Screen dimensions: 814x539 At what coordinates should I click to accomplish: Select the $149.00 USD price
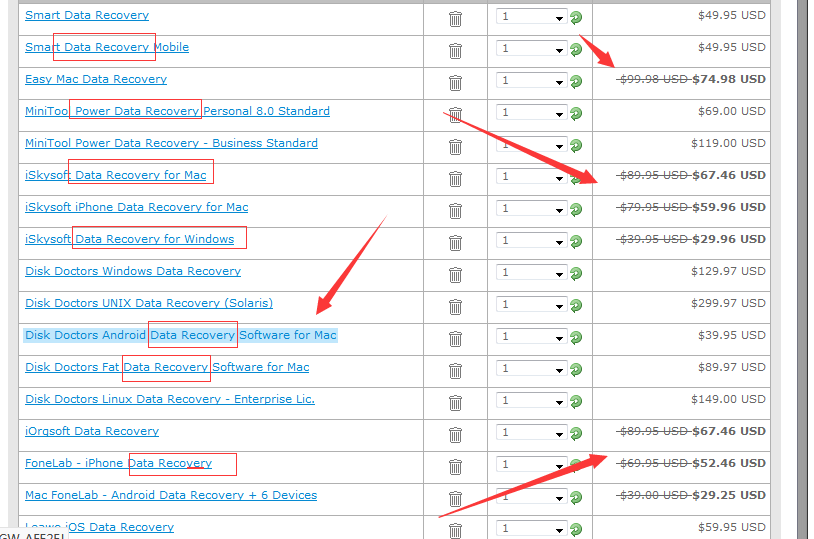coord(728,399)
